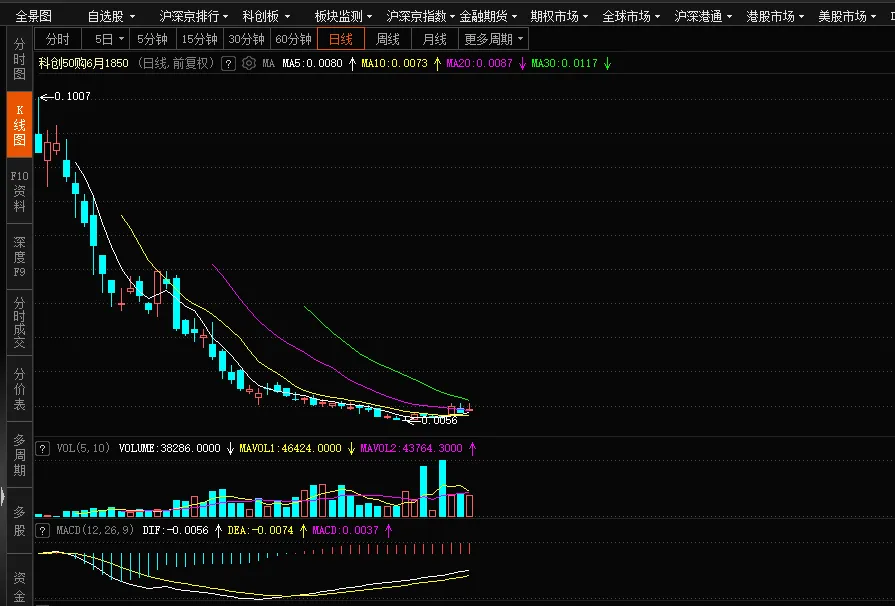Switch to the 月线 monthly tab
The height and width of the screenshot is (606, 895).
(434, 39)
